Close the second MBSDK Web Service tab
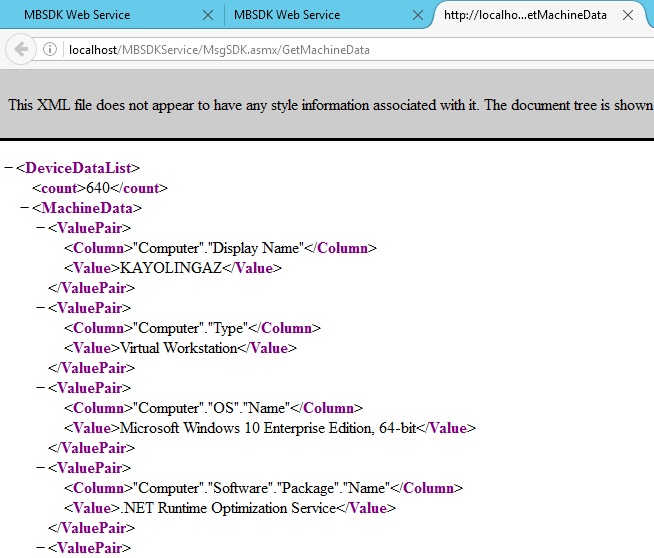The width and height of the screenshot is (654, 558). coord(416,15)
